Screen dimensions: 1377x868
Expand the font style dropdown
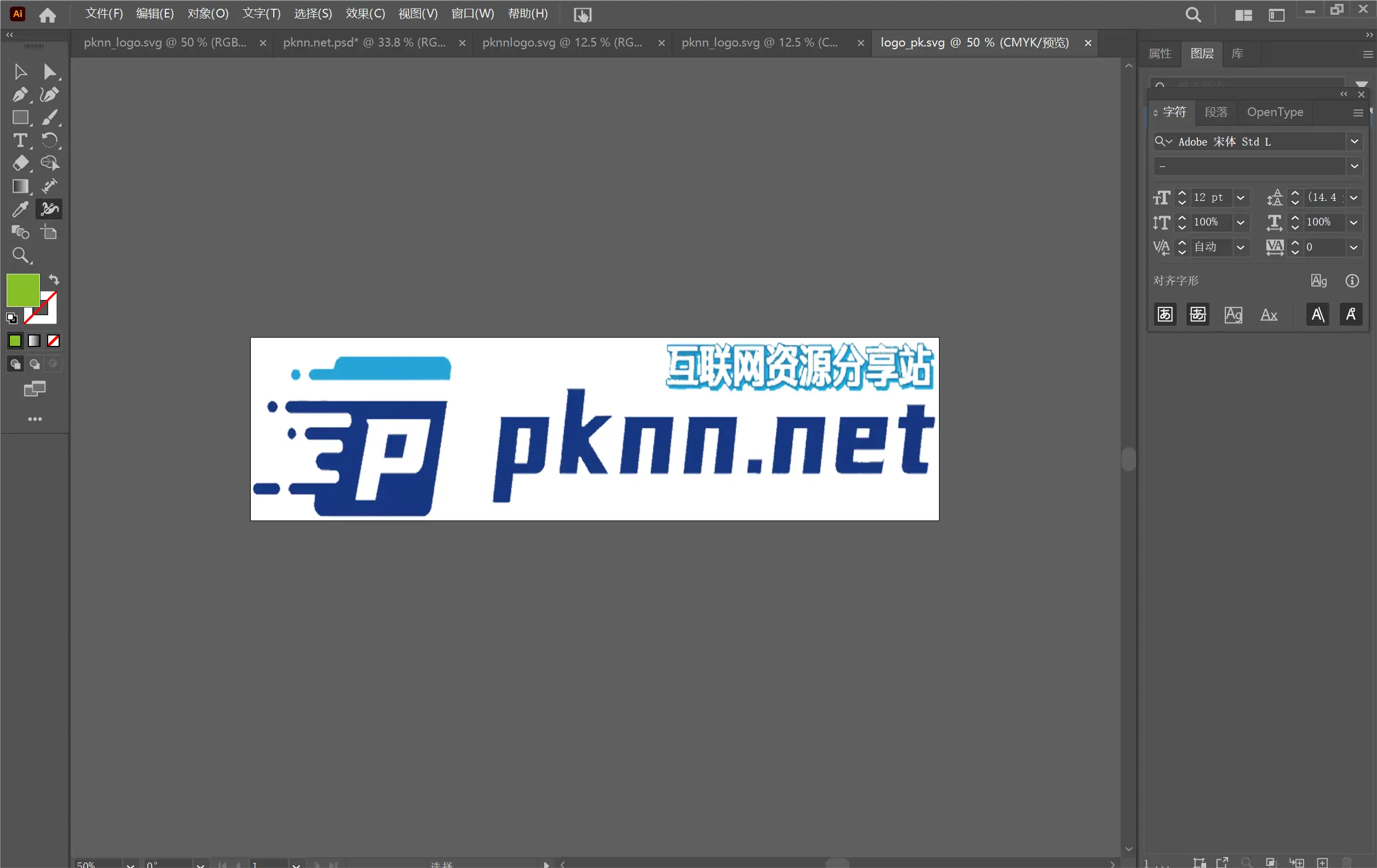(1354, 166)
